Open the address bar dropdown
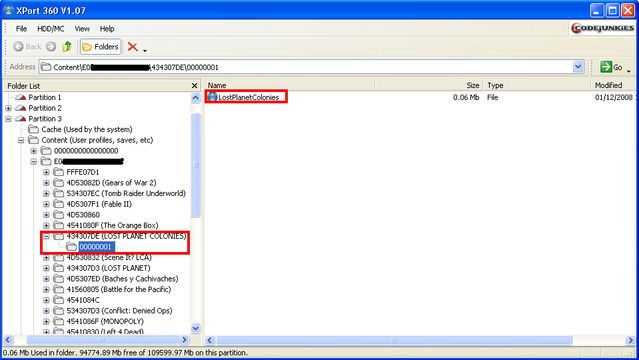639x360 pixels. pos(578,67)
